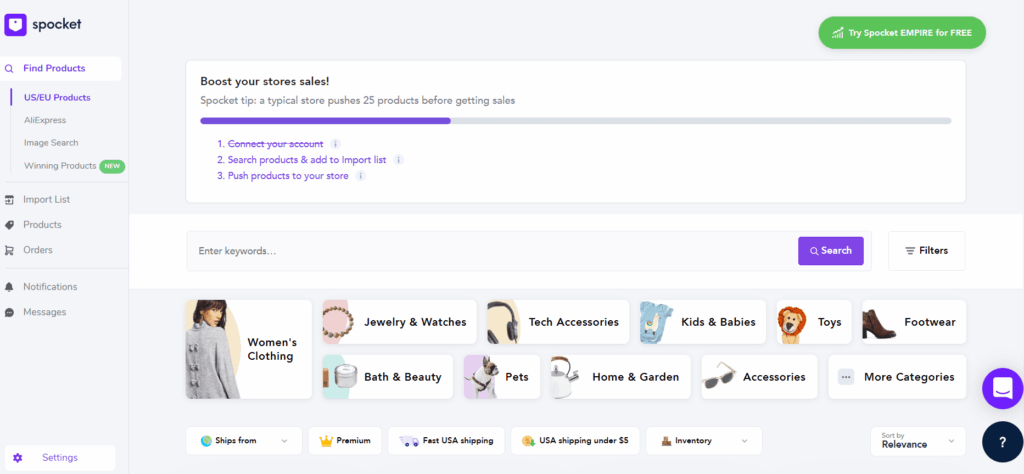The width and height of the screenshot is (1024, 474).
Task: Open Women's Clothing category card
Action: click(249, 349)
